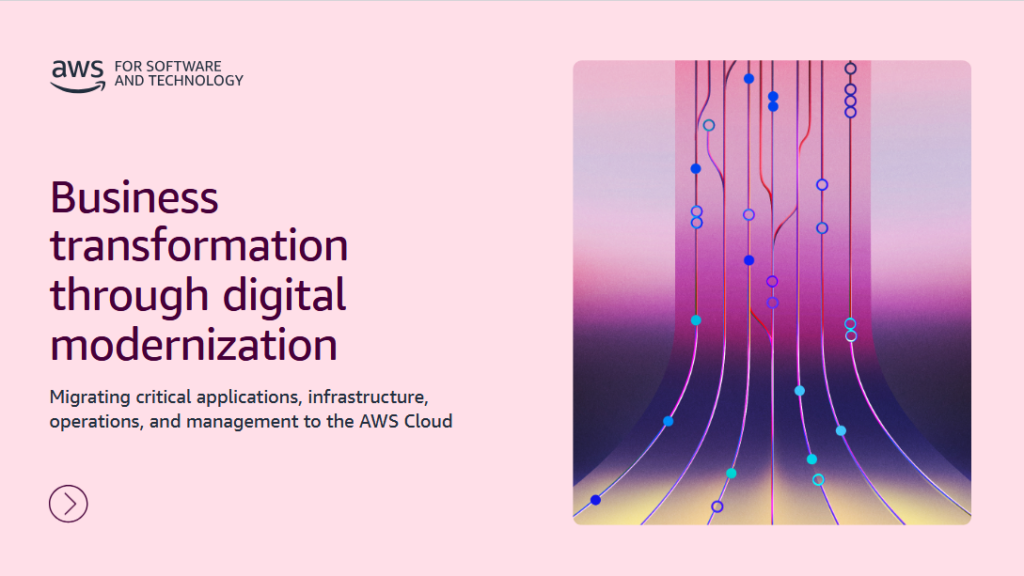Click the four stacked rings at top of artwork
The image size is (1024, 576).
(850, 90)
